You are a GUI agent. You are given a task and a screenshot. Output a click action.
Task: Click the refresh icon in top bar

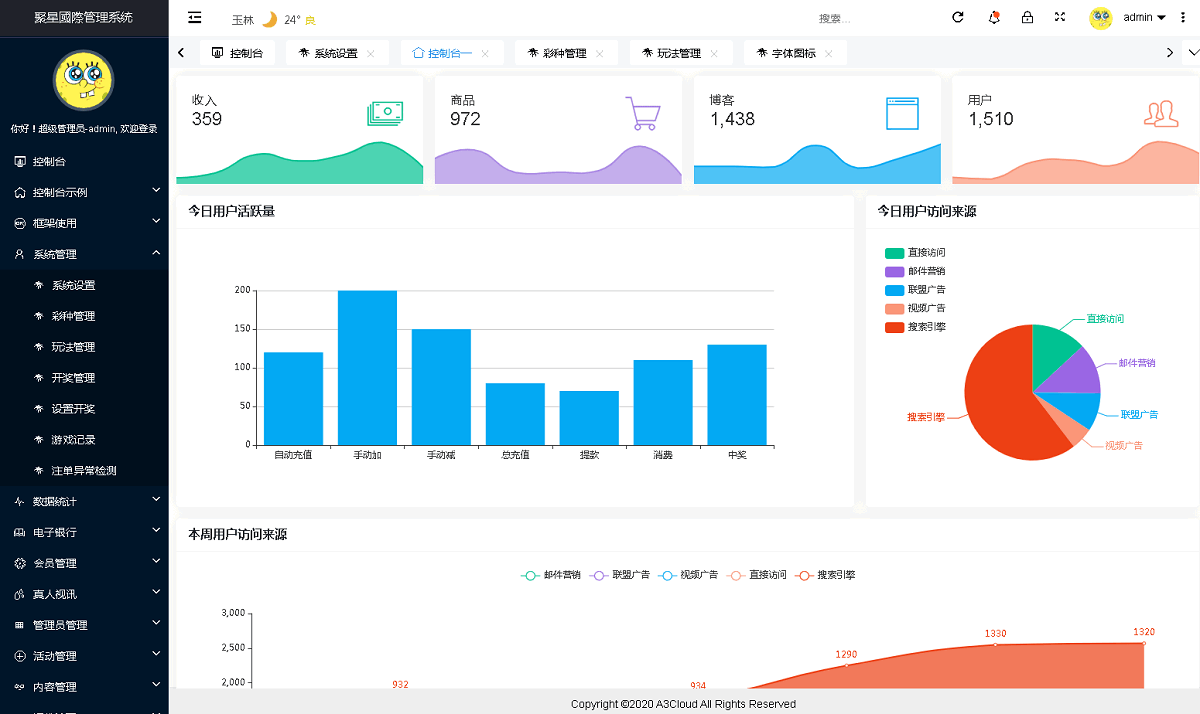click(958, 18)
